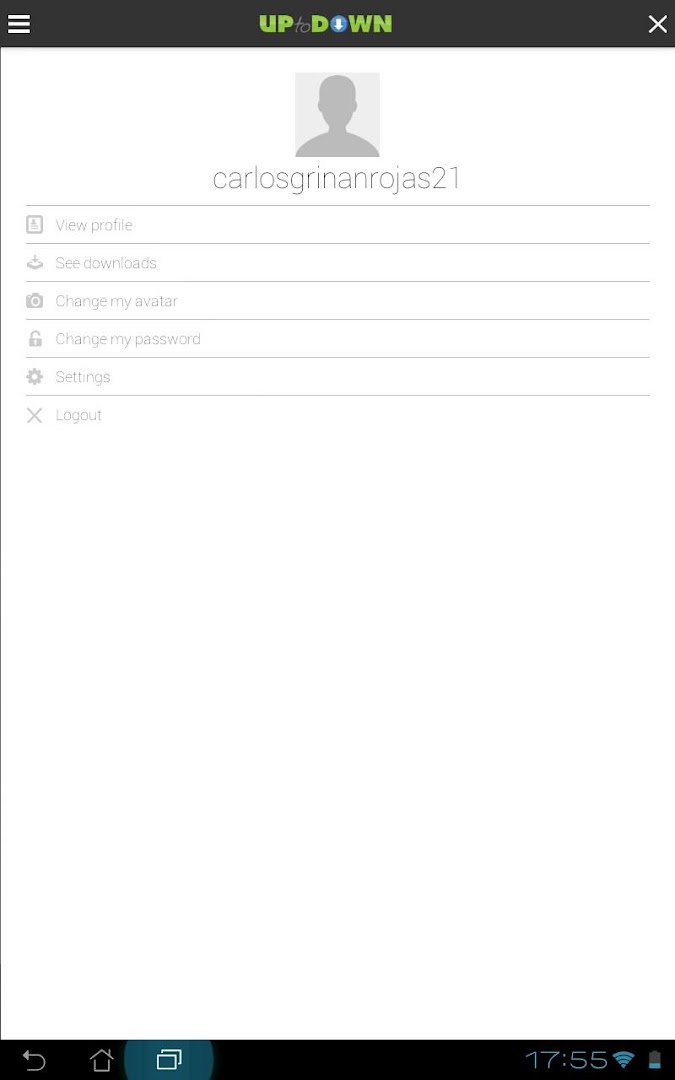Click the Logout X icon
Image resolution: width=675 pixels, height=1080 pixels.
pos(35,415)
